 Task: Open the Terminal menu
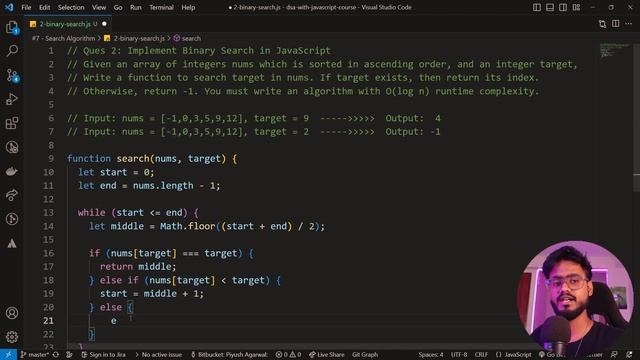click(x=161, y=7)
